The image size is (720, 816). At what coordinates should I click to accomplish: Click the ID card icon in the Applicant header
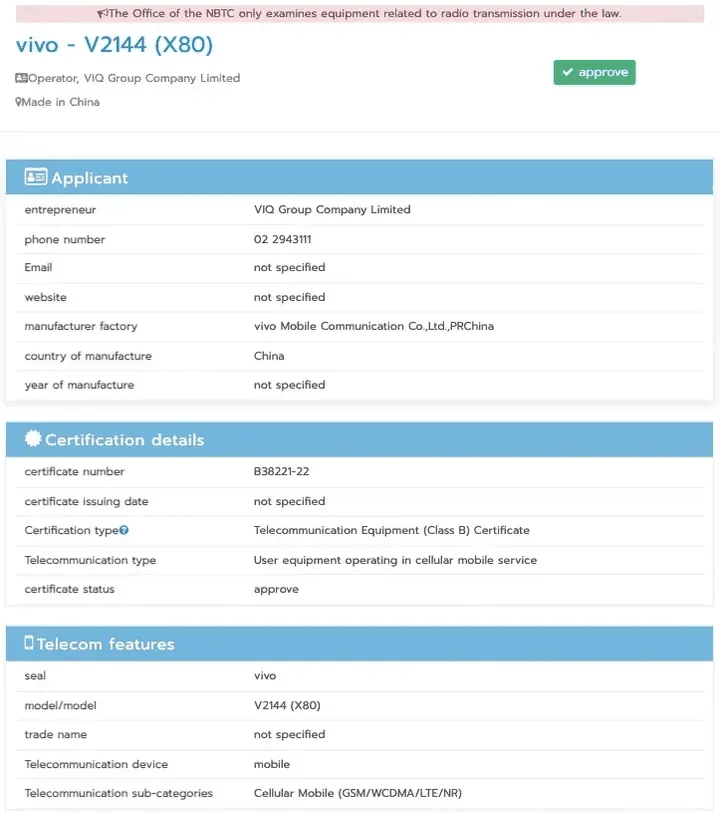click(36, 178)
